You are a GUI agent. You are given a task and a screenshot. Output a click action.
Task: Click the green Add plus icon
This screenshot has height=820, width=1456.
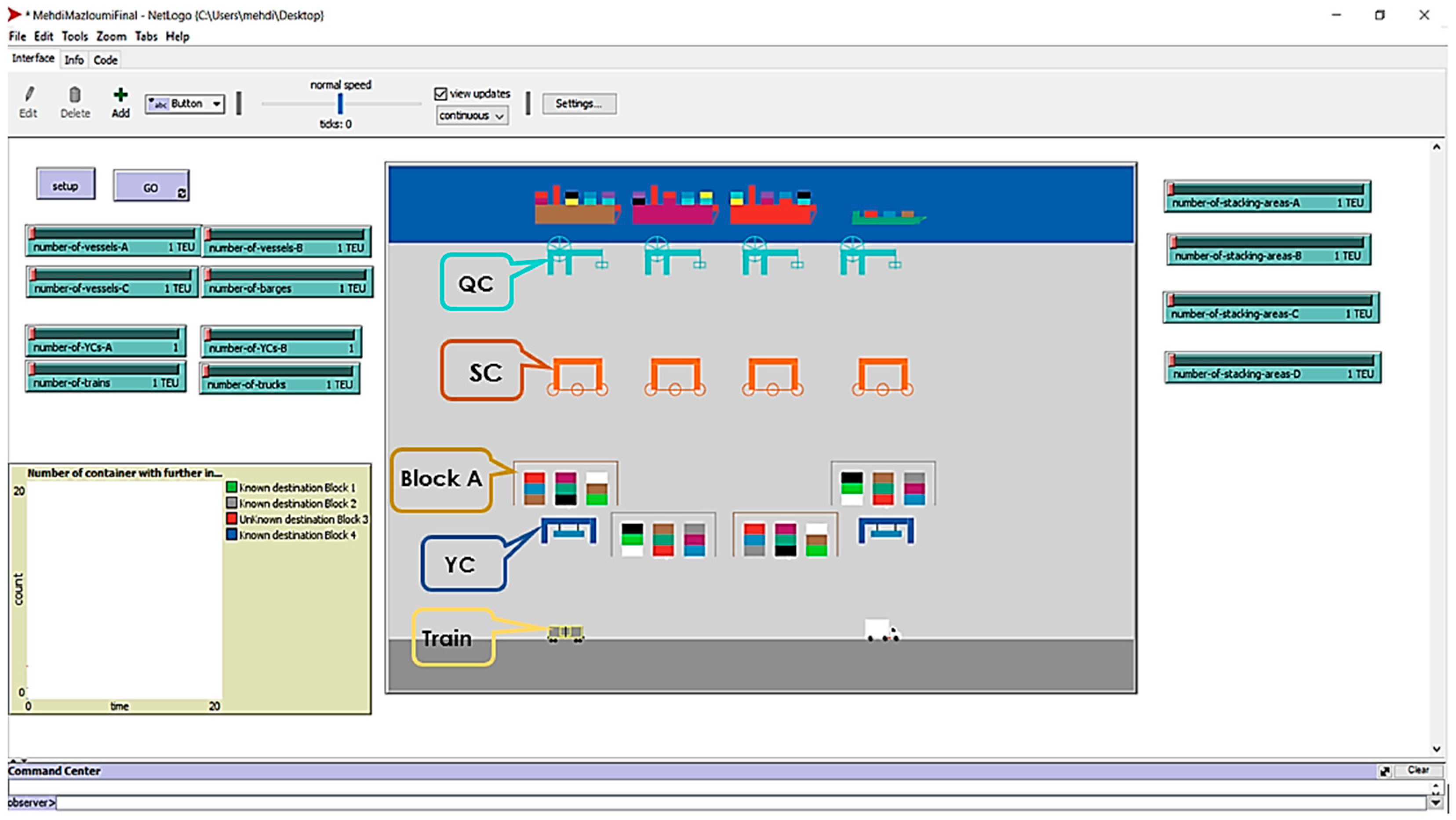[120, 94]
